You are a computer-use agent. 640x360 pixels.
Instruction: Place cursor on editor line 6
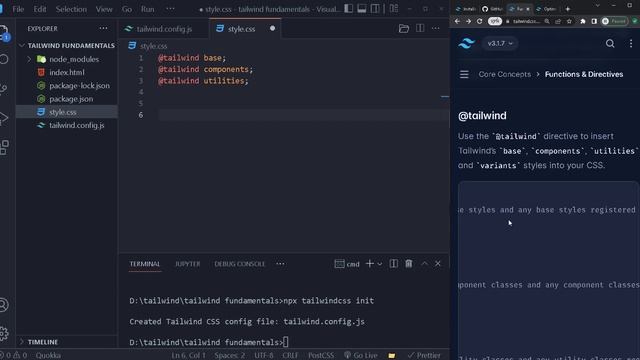point(303,115)
